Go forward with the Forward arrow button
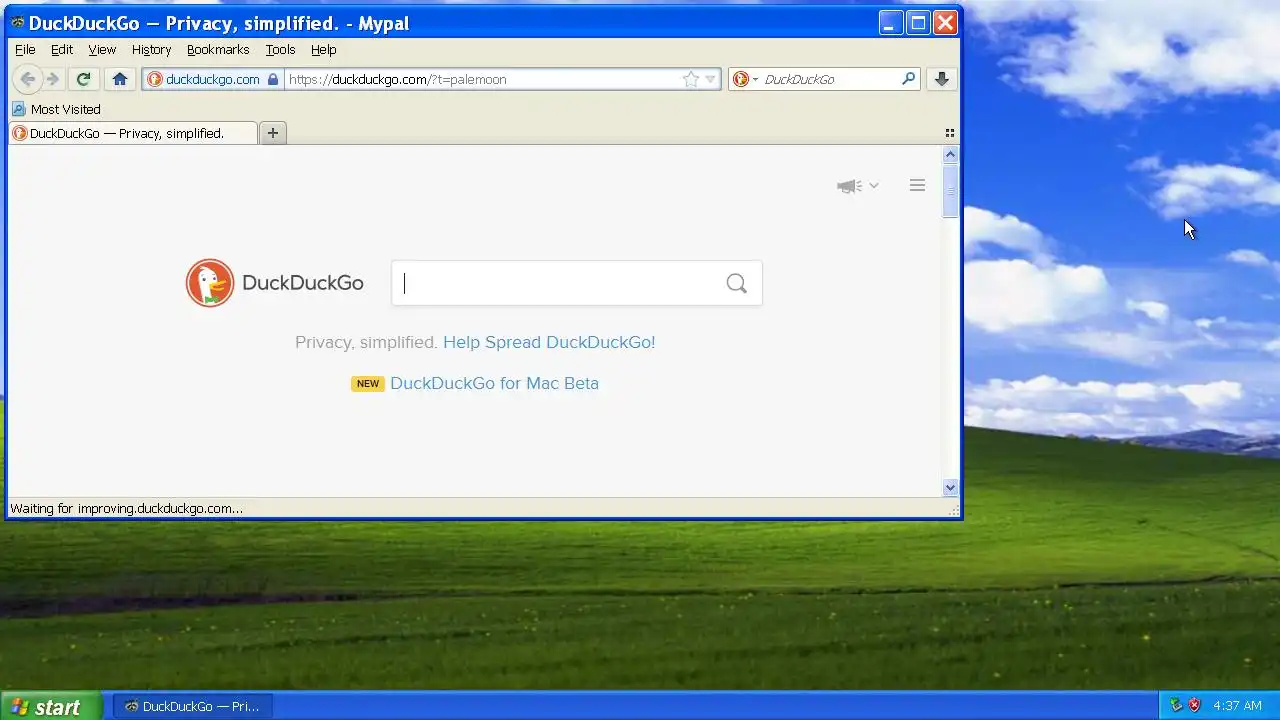The image size is (1280, 720). (53, 79)
